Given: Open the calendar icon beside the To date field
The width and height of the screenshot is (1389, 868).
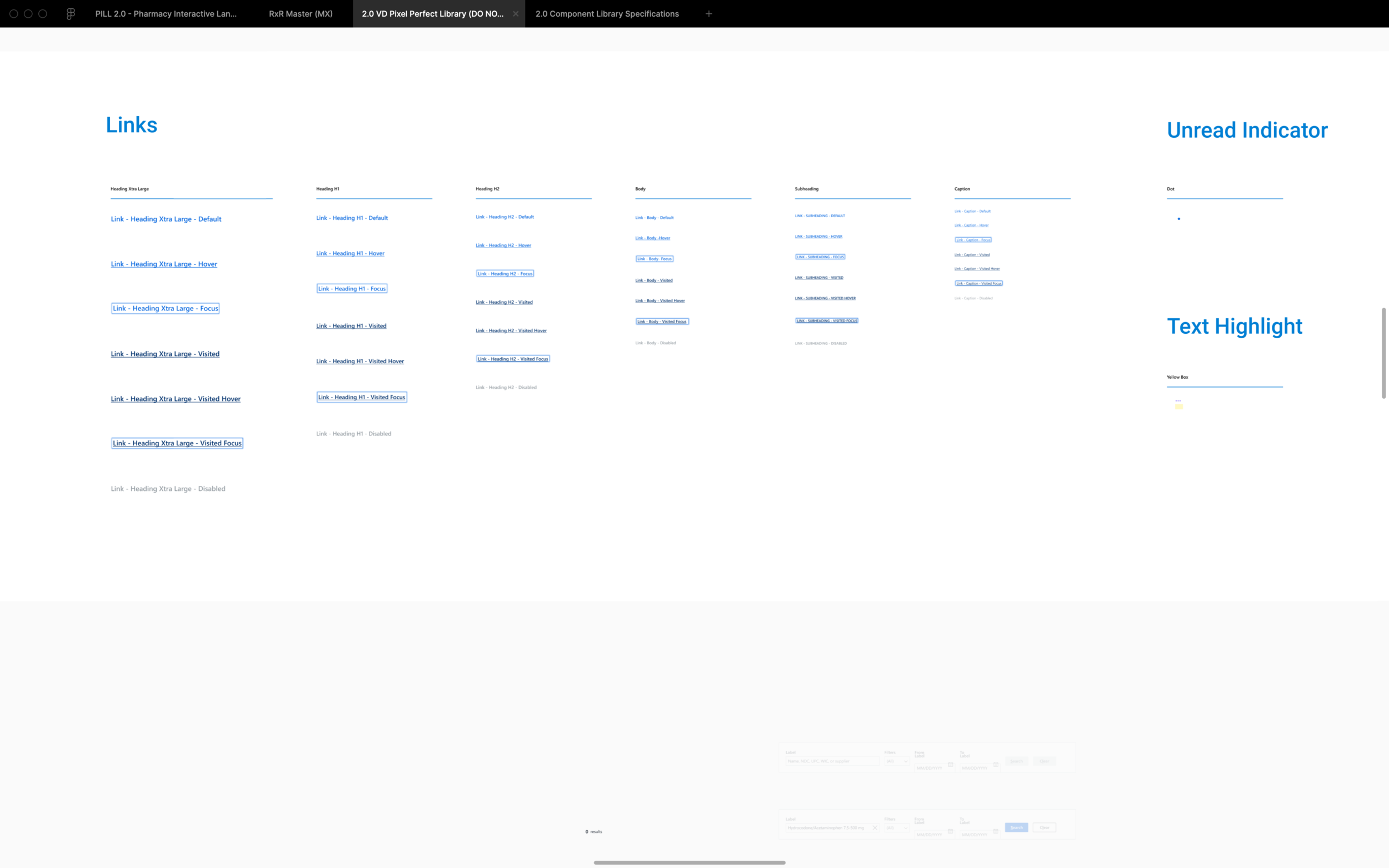Looking at the screenshot, I should click(996, 765).
